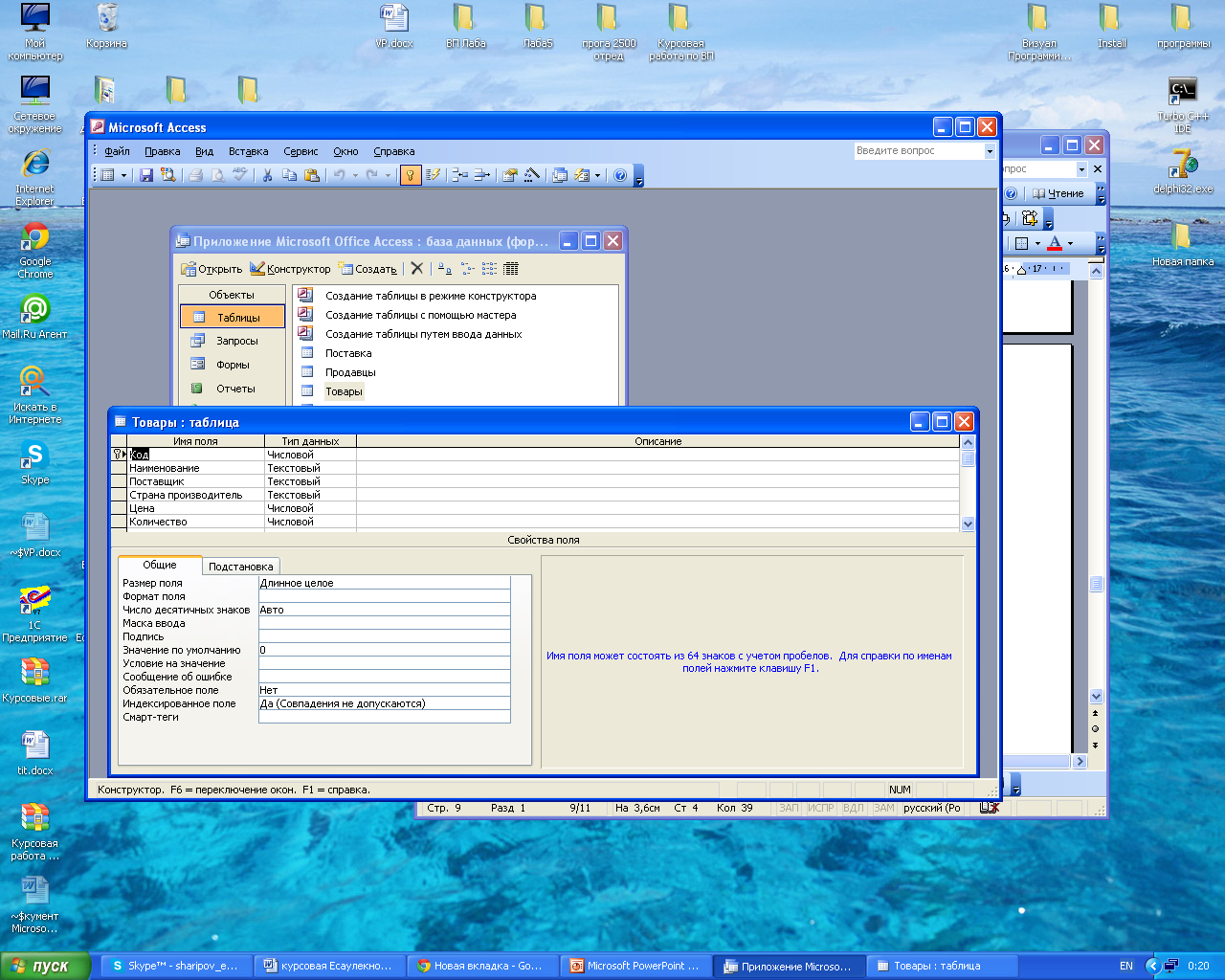
Task: Switch to List view icon
Action: 489,269
